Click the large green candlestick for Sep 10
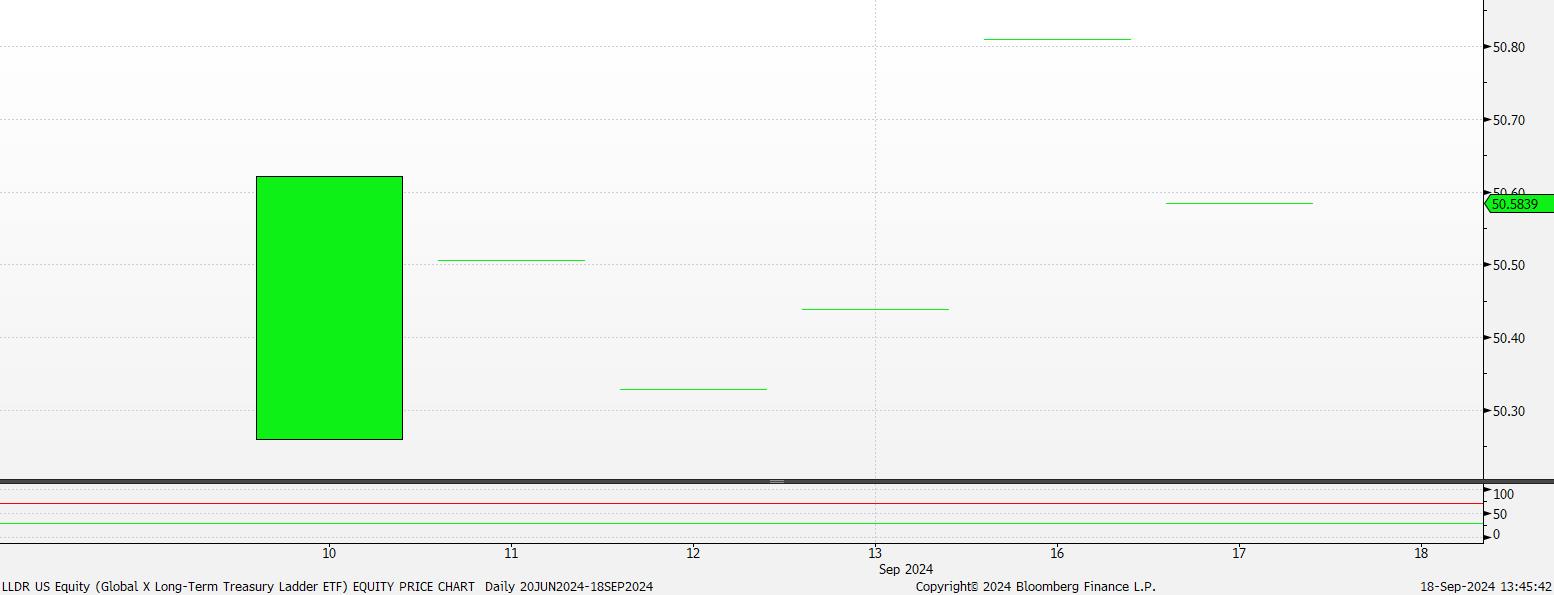The width and height of the screenshot is (1554, 595). coord(329,307)
